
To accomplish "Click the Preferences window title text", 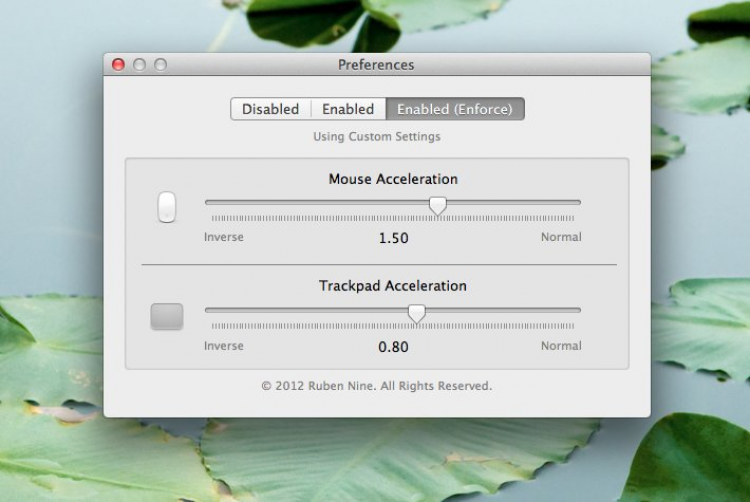I will tap(376, 65).
